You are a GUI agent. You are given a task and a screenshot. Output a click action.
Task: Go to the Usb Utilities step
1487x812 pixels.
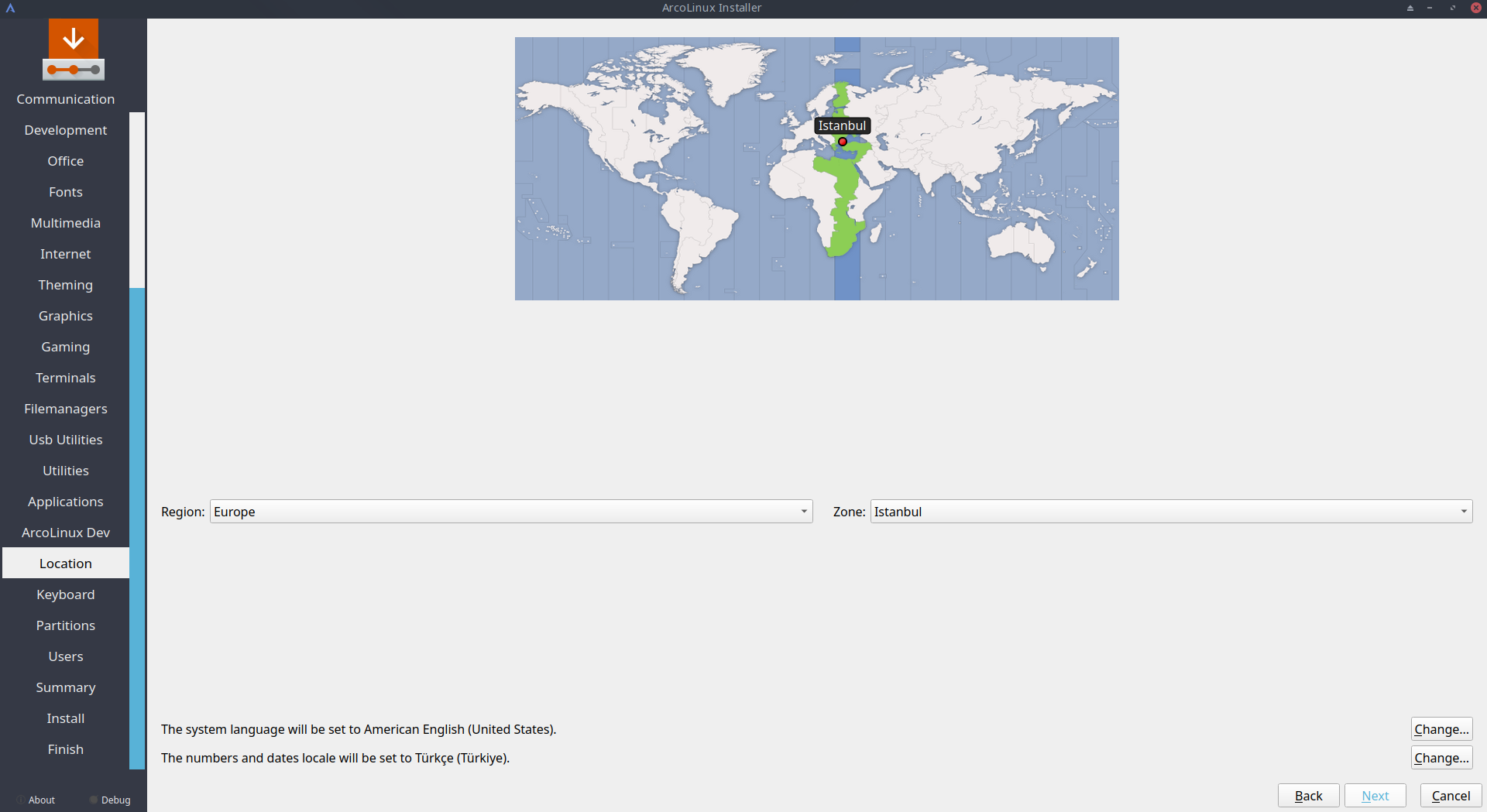66,440
